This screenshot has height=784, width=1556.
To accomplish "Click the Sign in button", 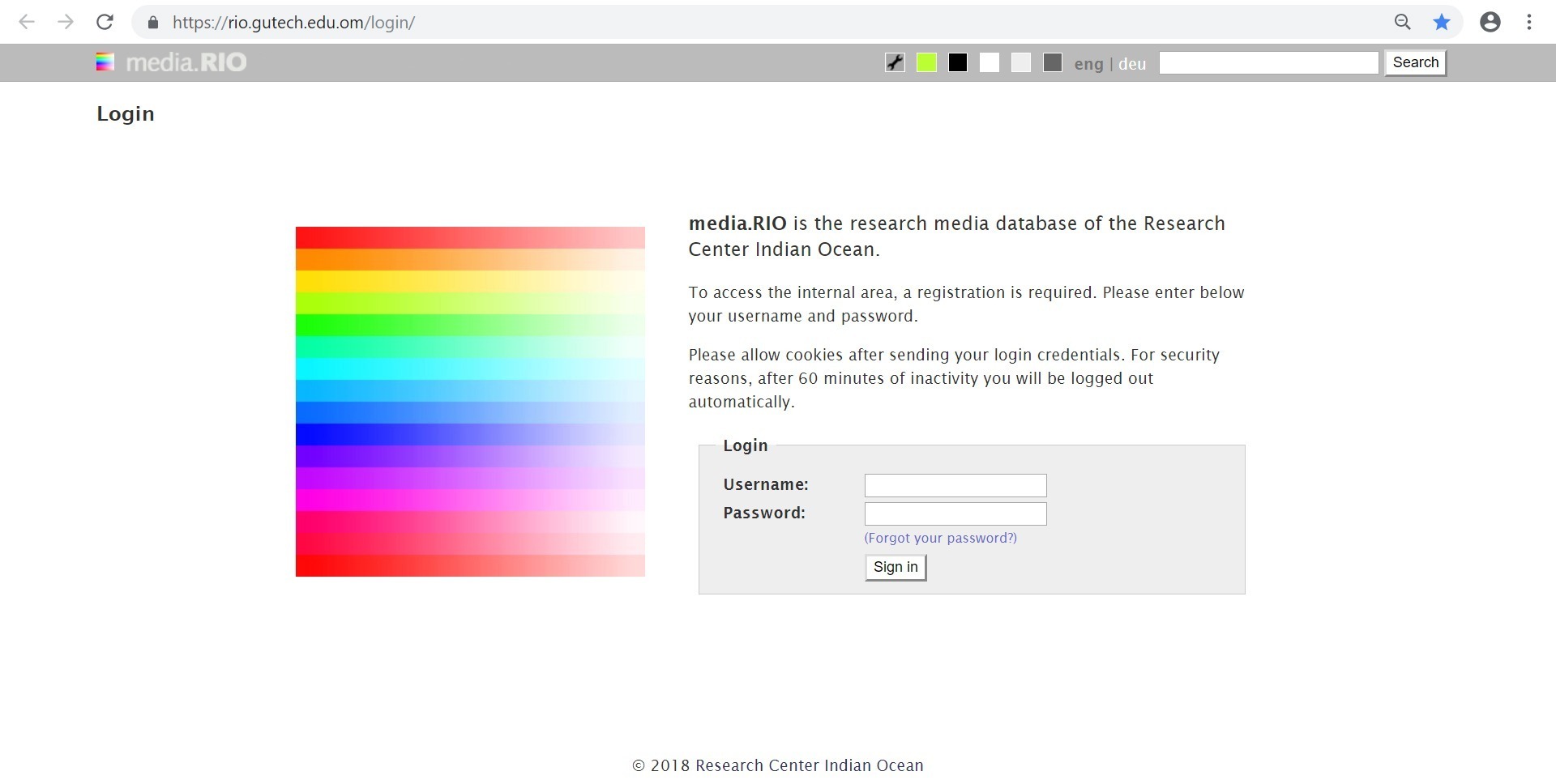I will pos(896,567).
